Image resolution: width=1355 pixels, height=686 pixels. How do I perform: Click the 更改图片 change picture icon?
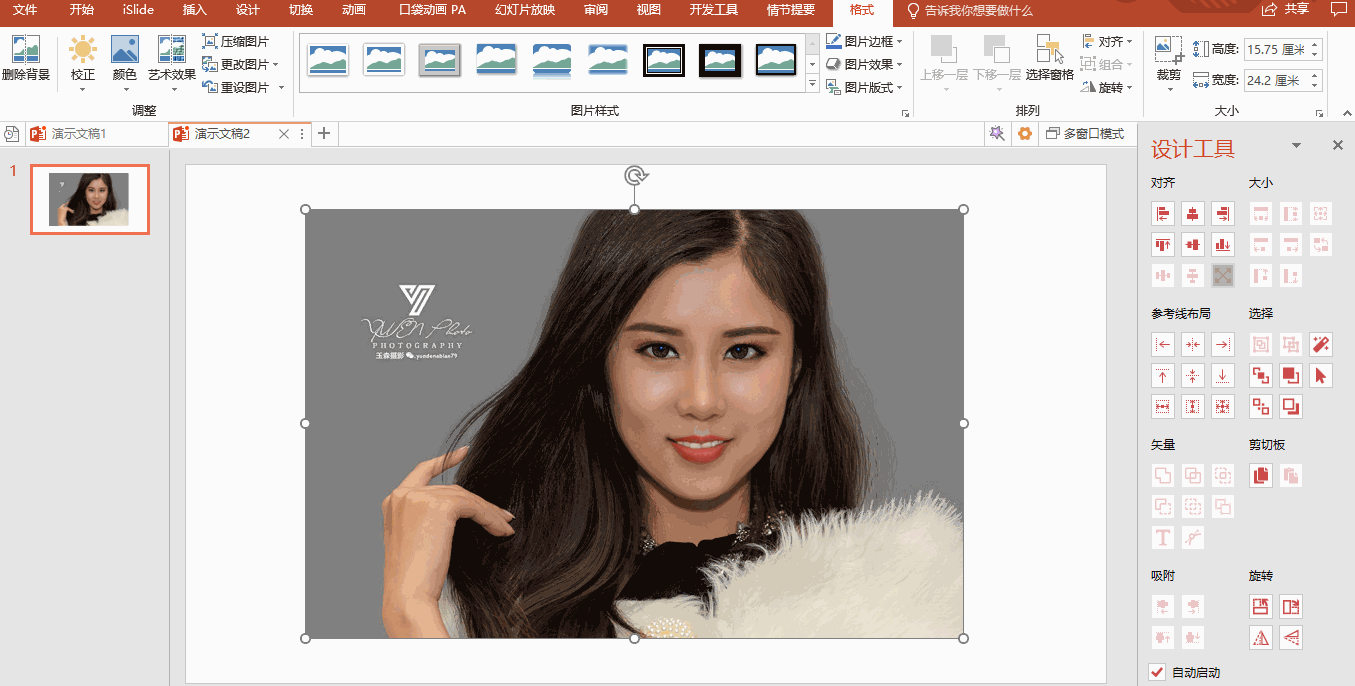(237, 63)
